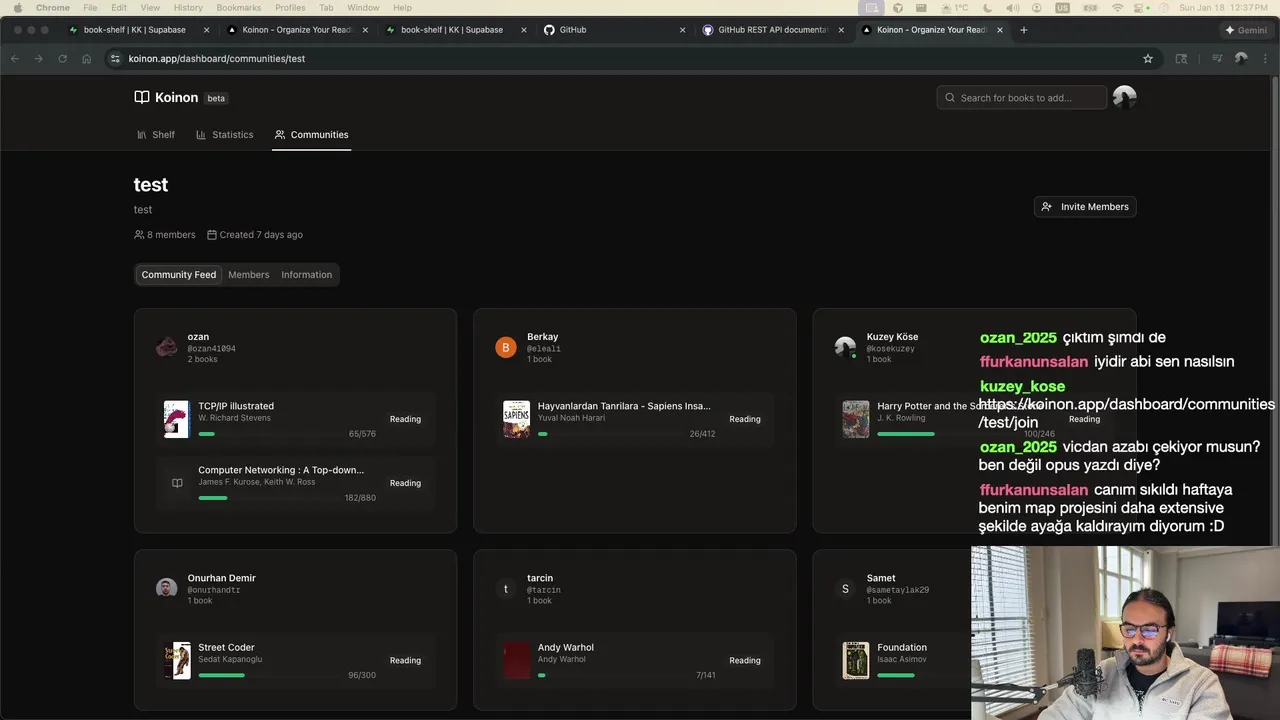This screenshot has height=720, width=1280.
Task: Reload the page with the refresh icon
Action: pyautogui.click(x=62, y=59)
